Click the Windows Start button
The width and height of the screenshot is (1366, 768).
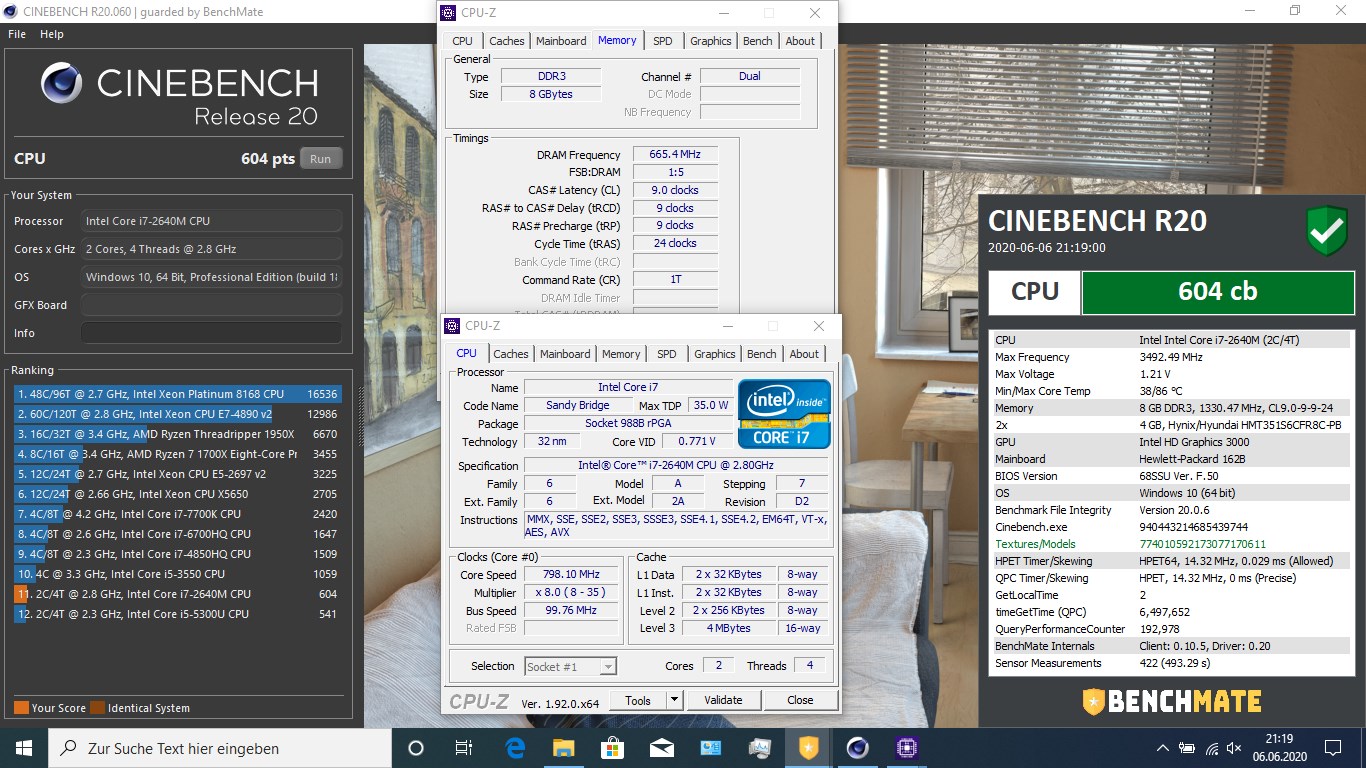pos(24,747)
